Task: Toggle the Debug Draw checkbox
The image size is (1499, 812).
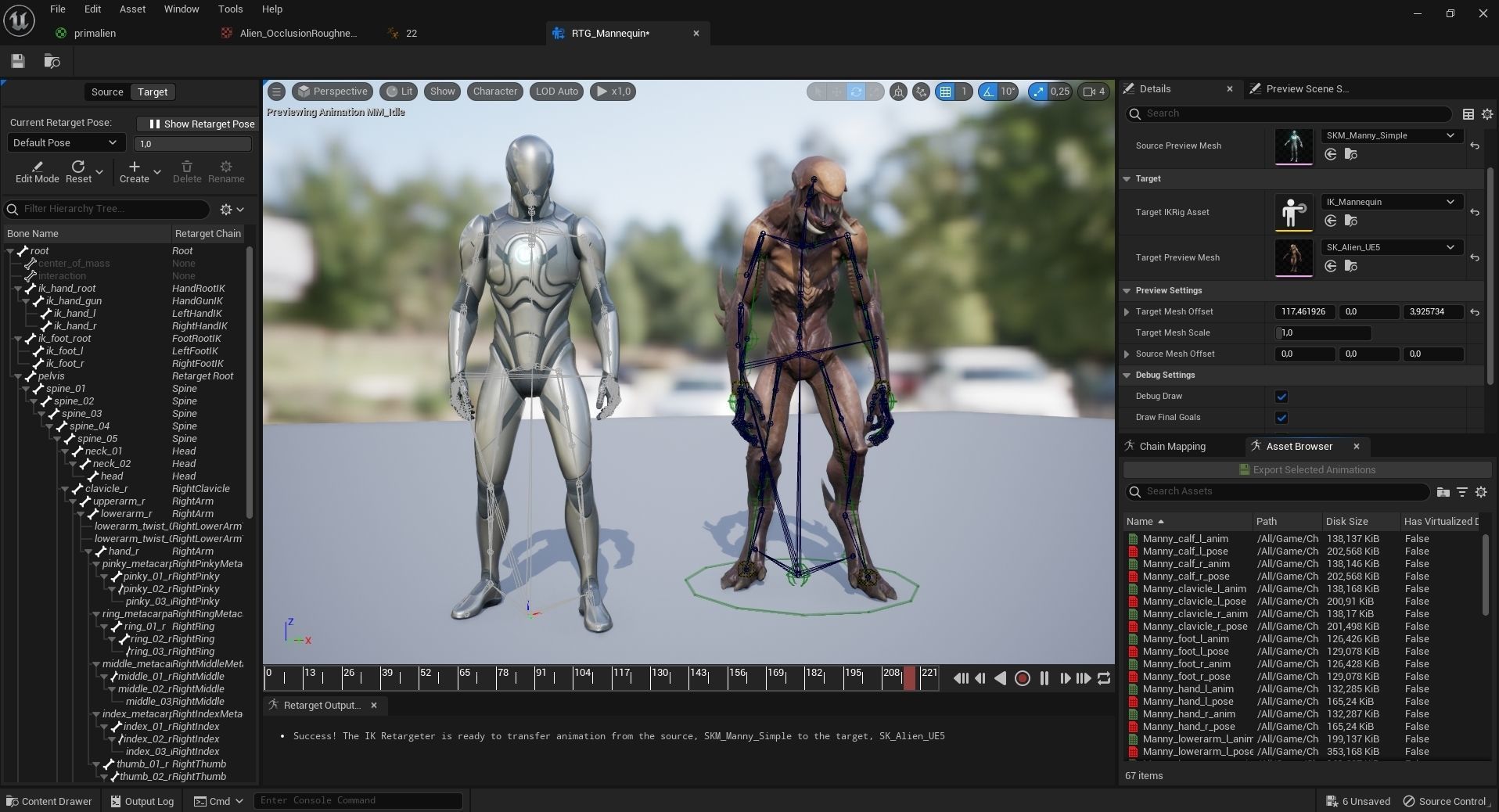Action: [x=1282, y=397]
